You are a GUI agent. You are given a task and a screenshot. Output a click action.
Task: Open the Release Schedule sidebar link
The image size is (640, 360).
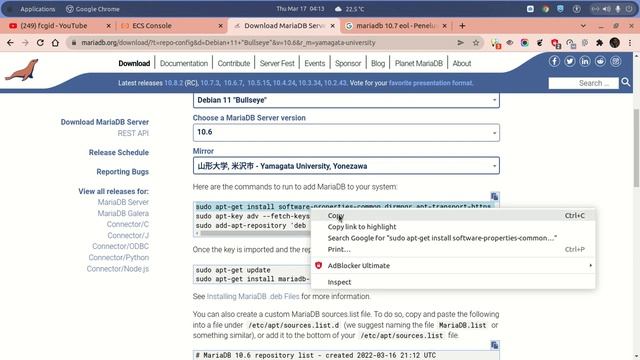tap(119, 152)
